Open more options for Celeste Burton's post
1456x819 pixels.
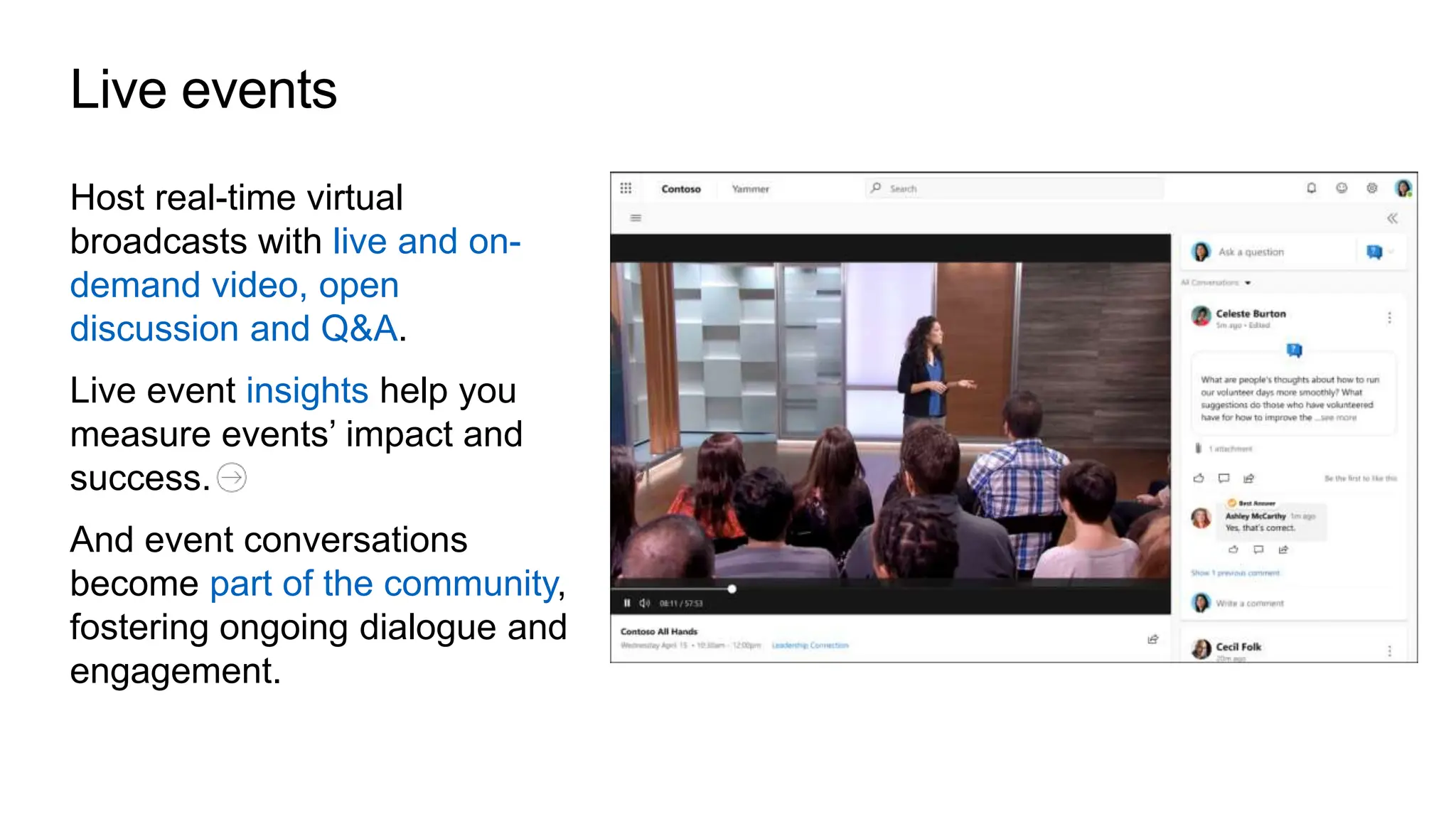pos(1389,318)
